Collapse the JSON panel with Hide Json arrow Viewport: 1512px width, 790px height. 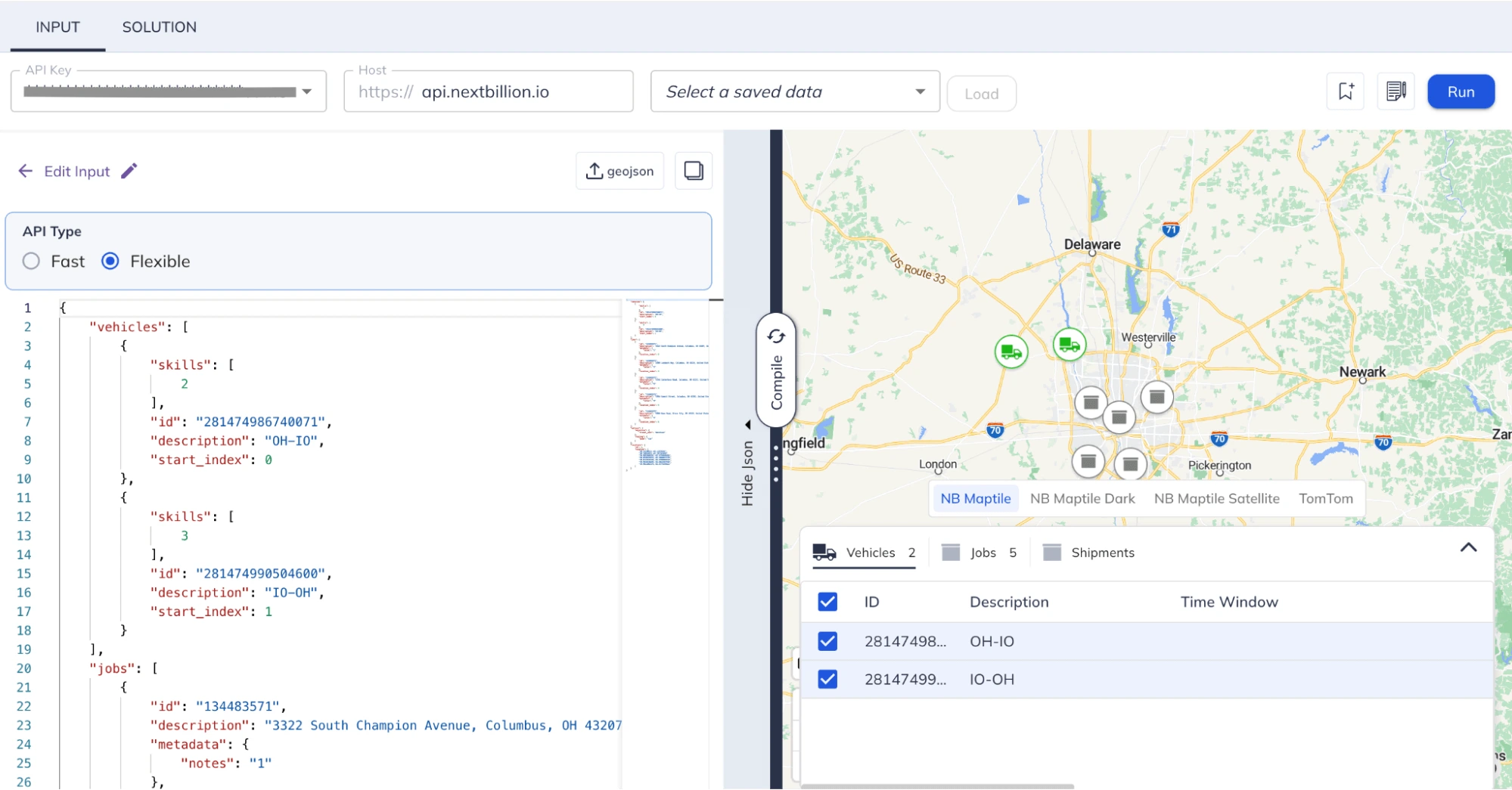(748, 424)
